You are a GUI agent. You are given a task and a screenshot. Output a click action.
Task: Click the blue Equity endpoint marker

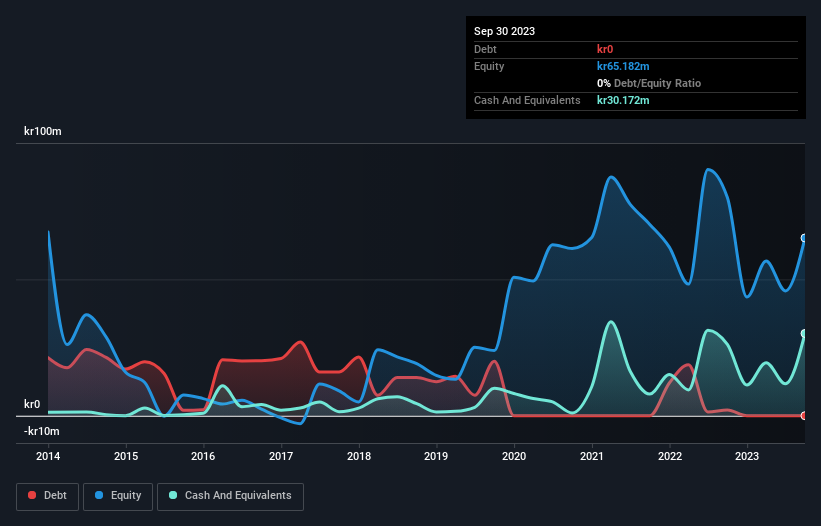804,238
